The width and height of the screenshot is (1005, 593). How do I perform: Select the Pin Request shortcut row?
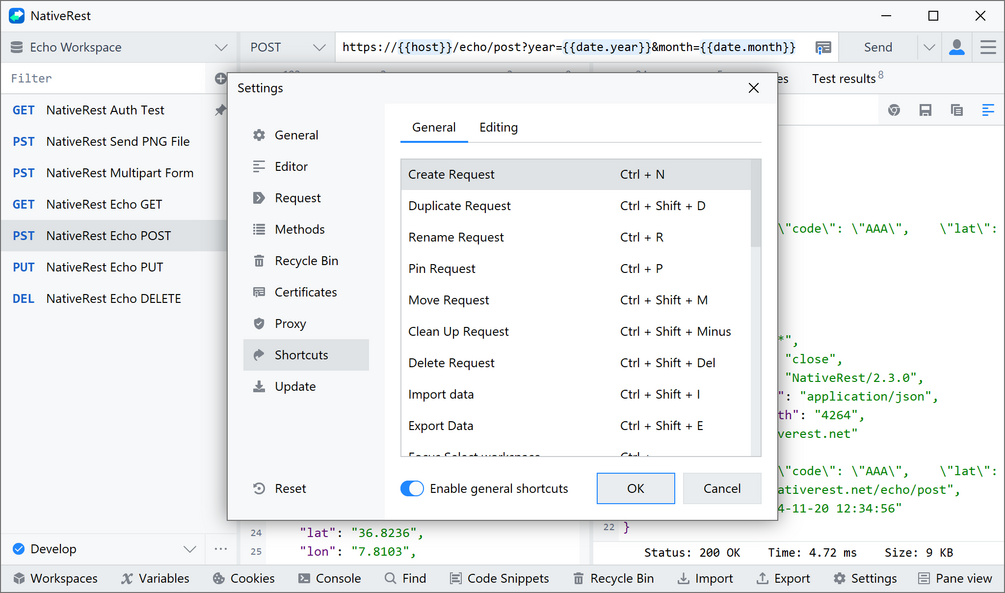click(576, 269)
